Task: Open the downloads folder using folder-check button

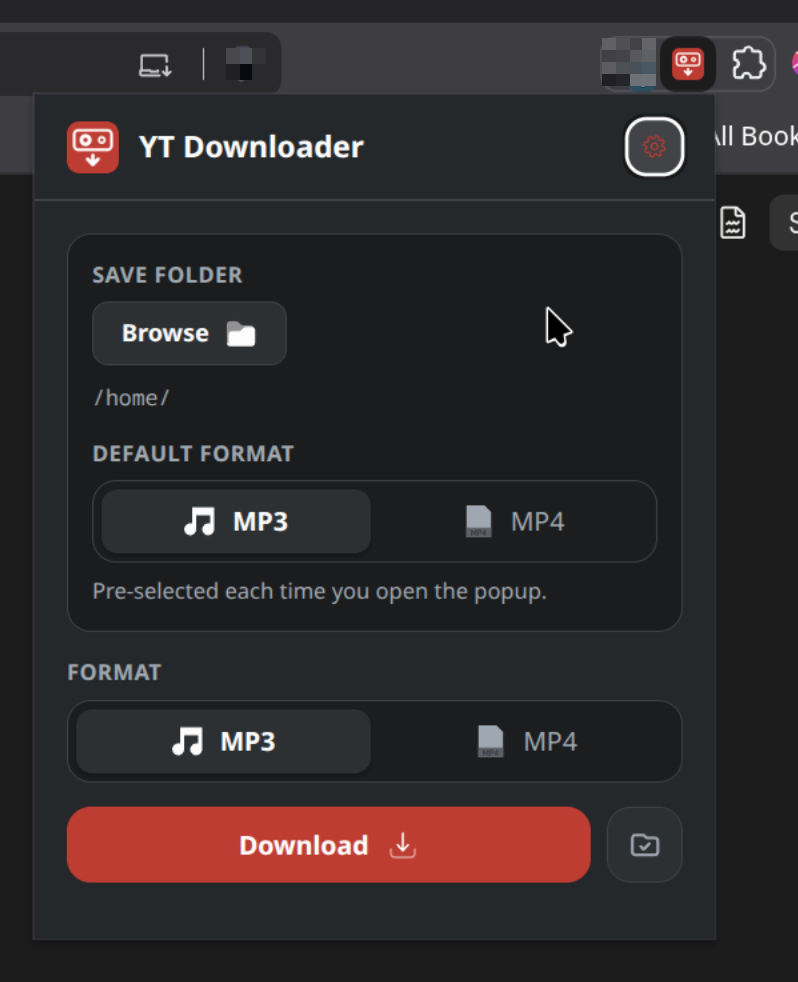Action: (x=645, y=845)
